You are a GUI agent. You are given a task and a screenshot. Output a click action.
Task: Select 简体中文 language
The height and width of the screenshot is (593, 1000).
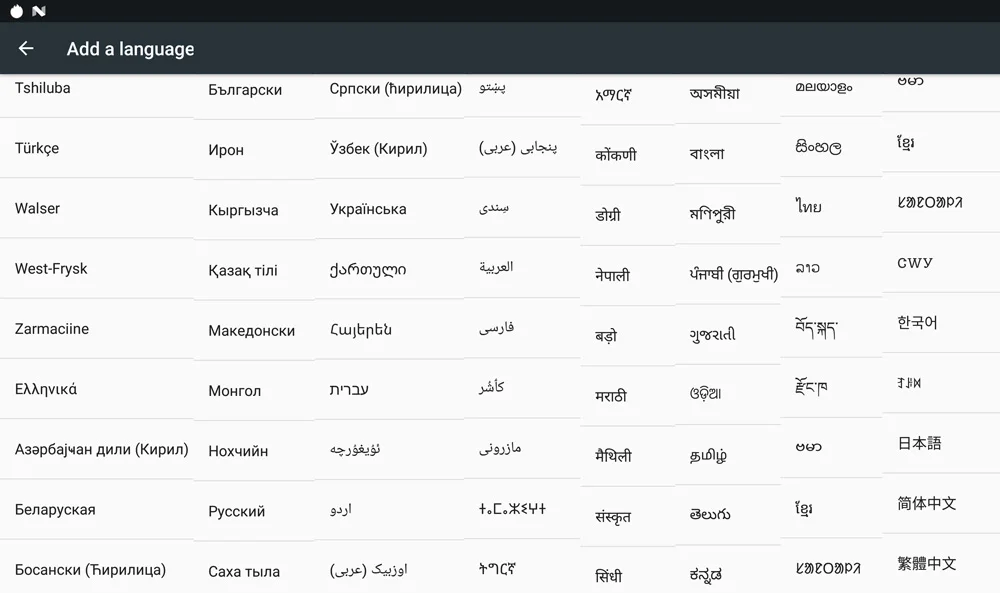927,503
